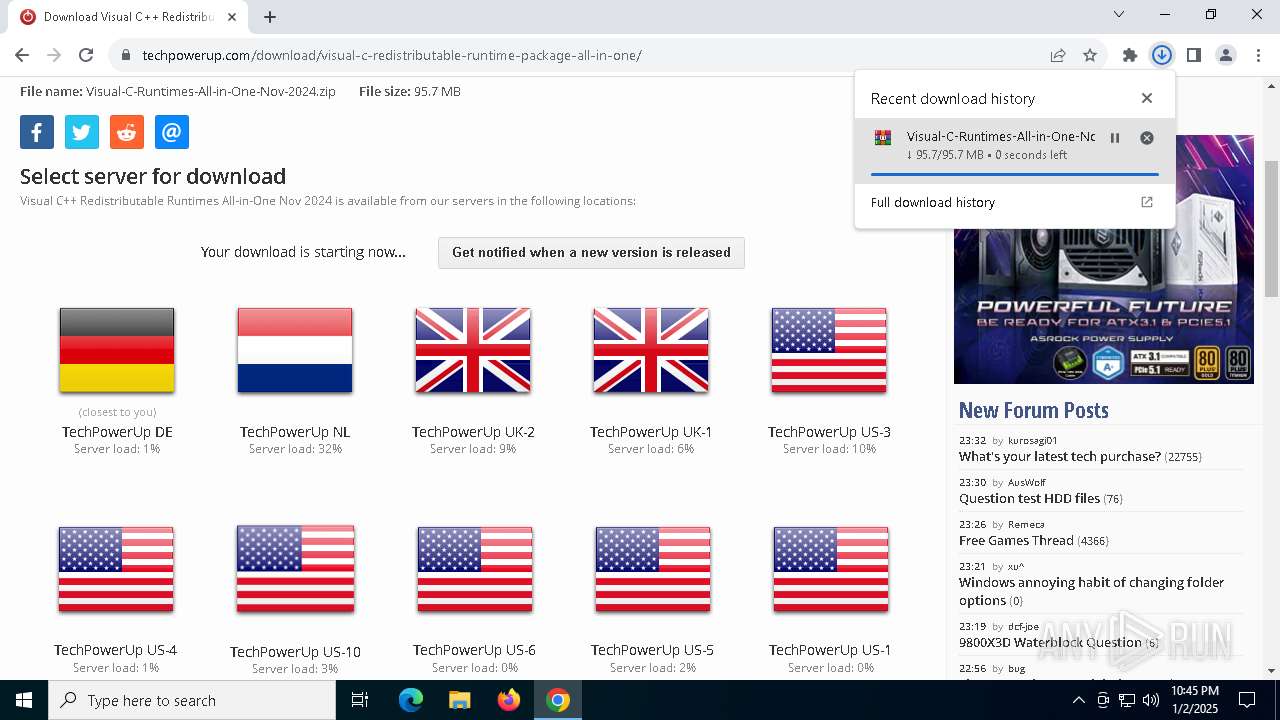Bookmark this page star icon
The height and width of the screenshot is (720, 1280).
[1090, 55]
